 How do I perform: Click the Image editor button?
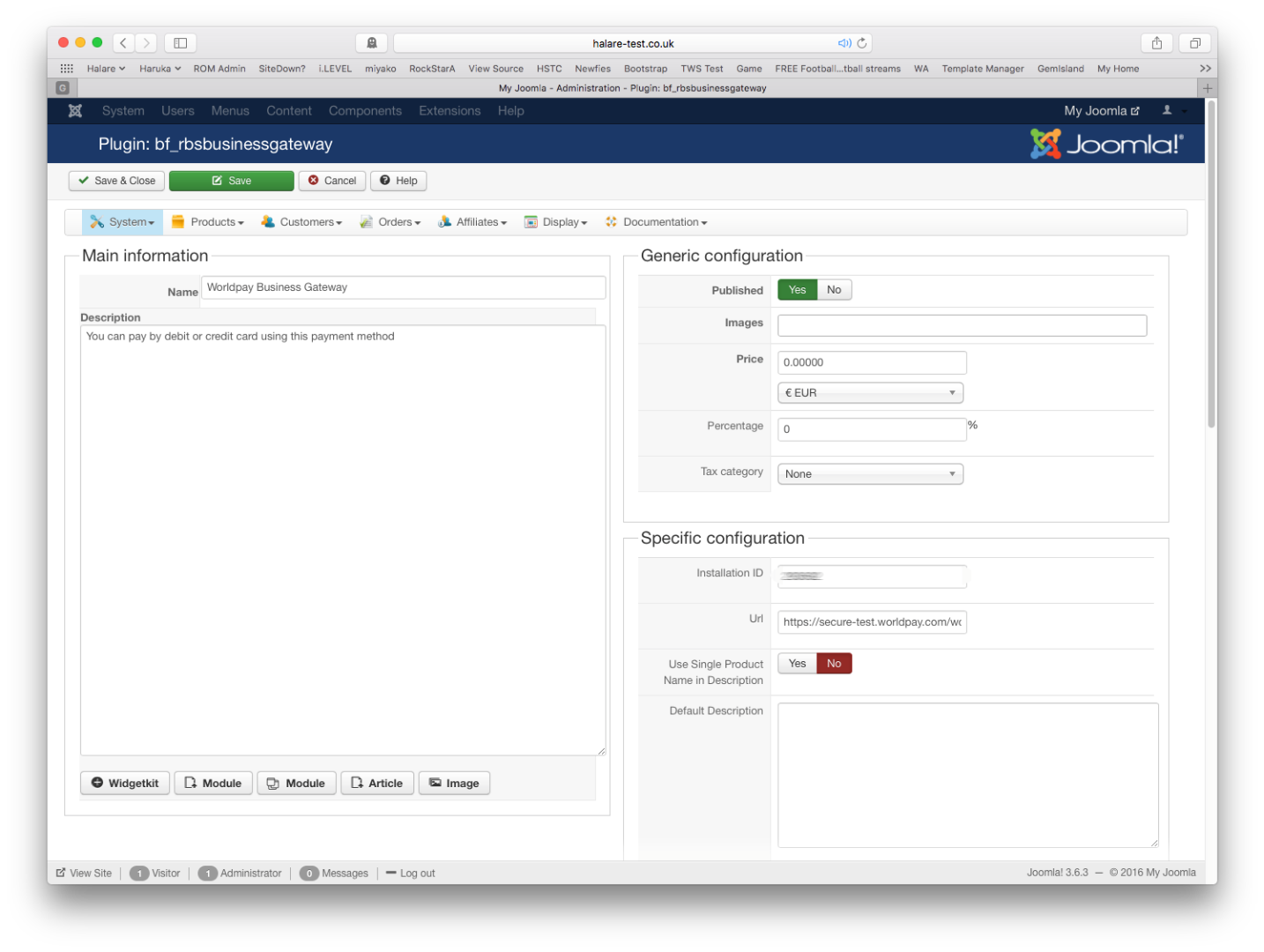(454, 784)
